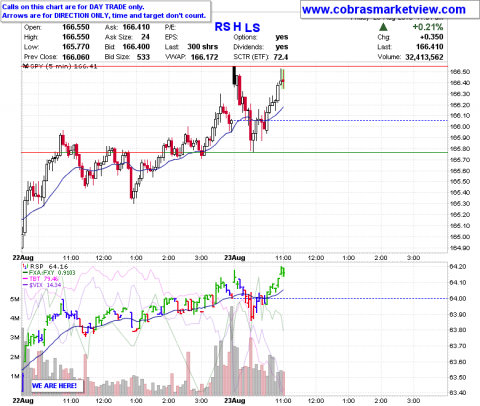Click the 64.00 axis label on RSP chart
The height and width of the screenshot is (406, 480).
click(458, 298)
